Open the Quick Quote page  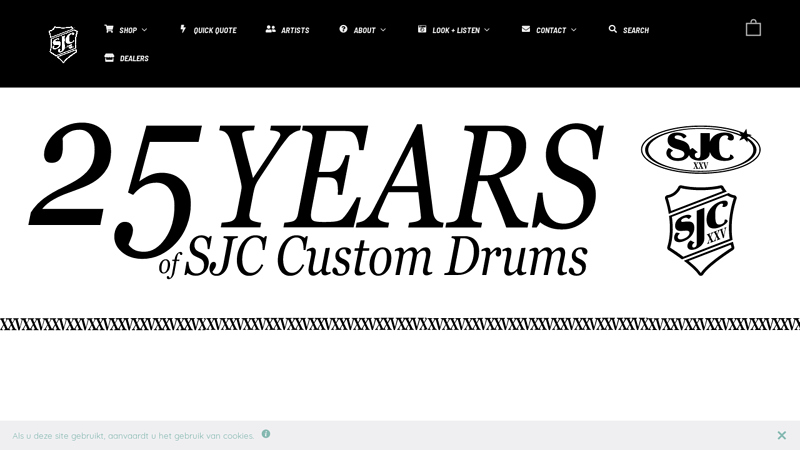point(215,30)
